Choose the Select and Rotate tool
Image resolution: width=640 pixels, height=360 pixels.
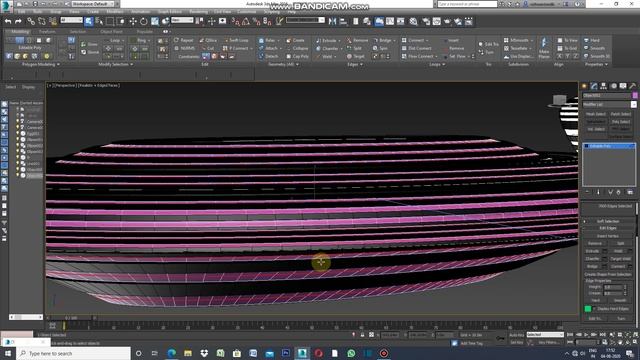[x=144, y=21]
